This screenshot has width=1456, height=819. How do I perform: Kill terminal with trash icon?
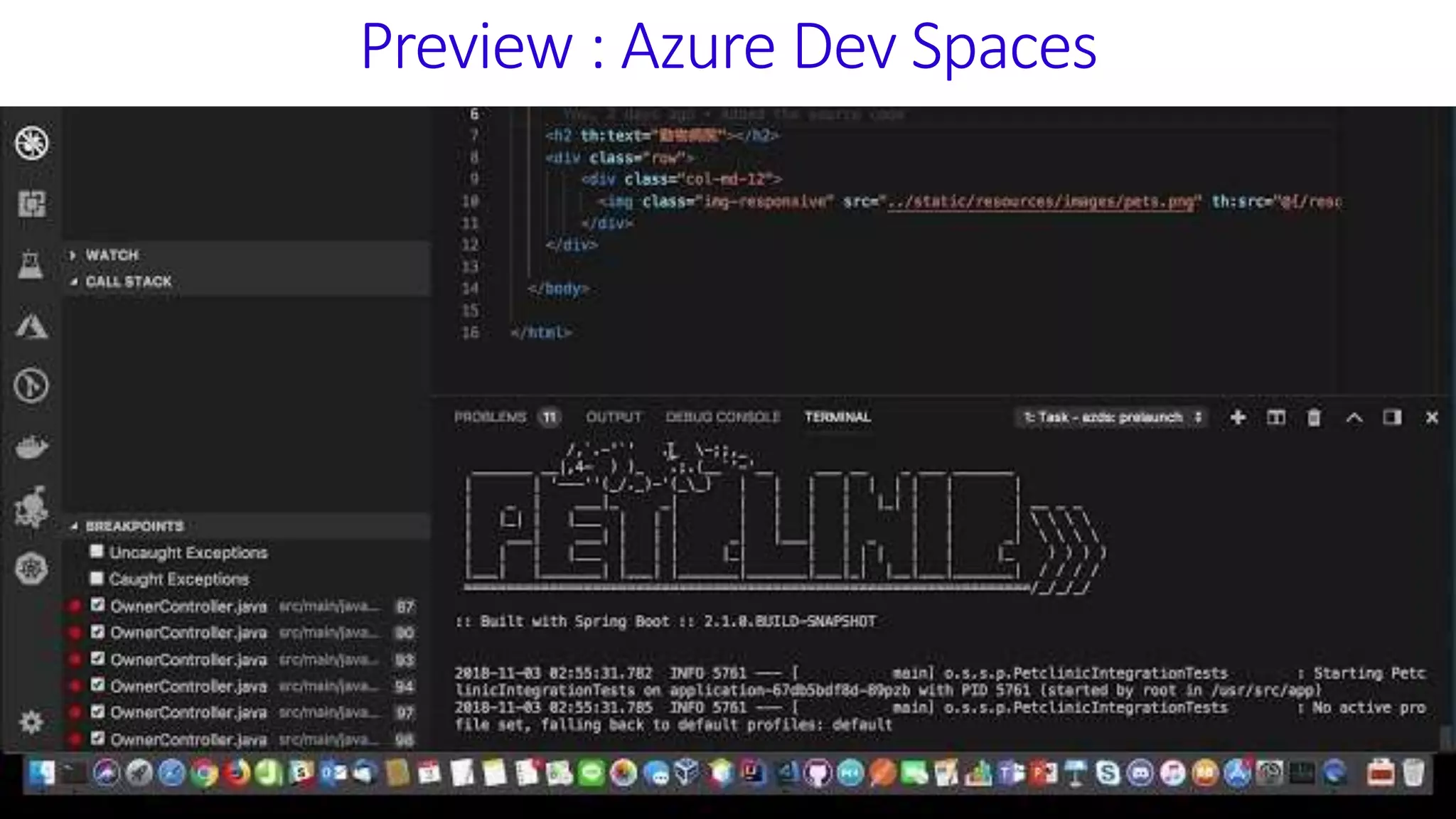pyautogui.click(x=1314, y=417)
